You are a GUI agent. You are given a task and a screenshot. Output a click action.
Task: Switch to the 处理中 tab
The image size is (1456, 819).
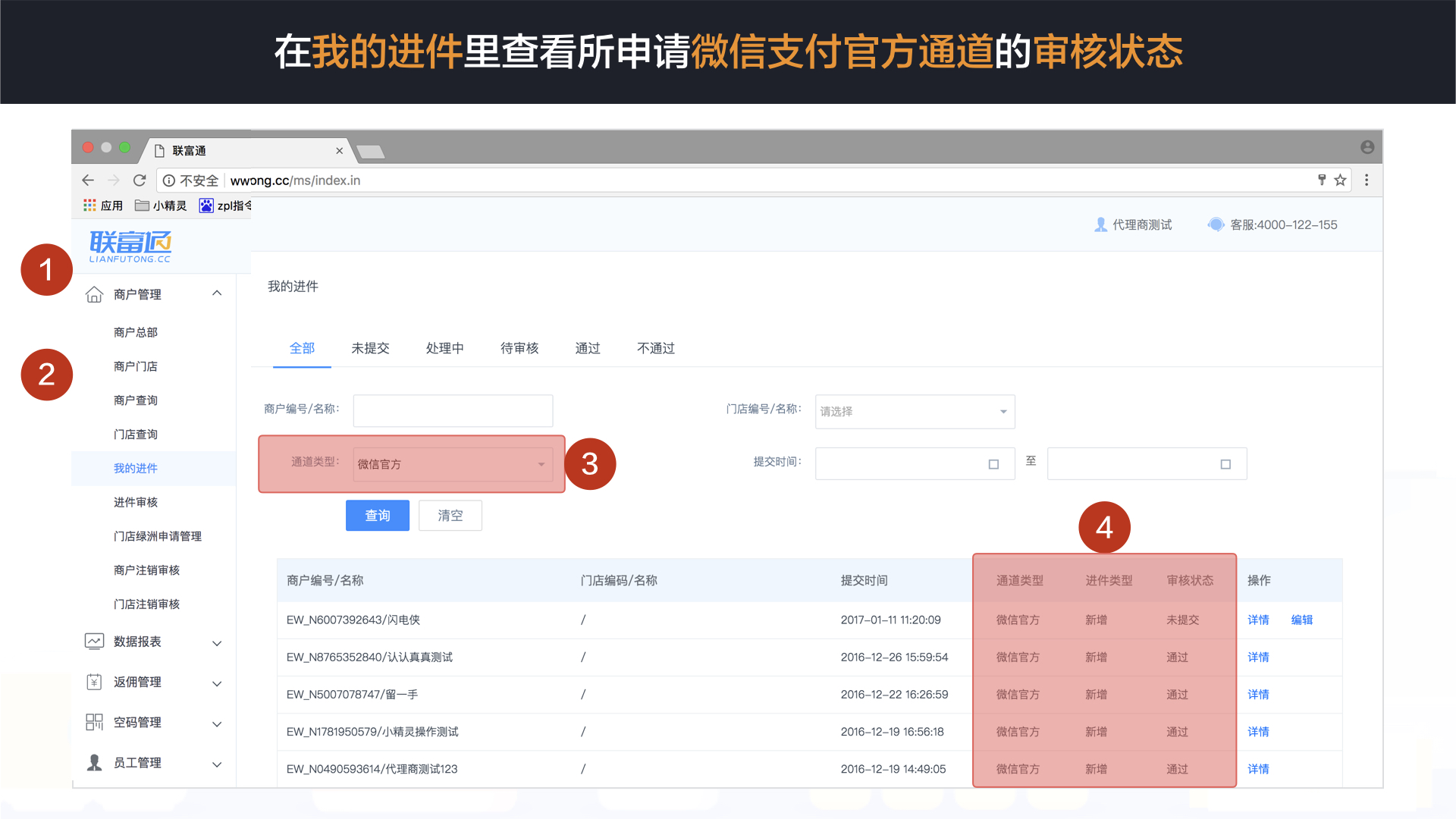coord(444,348)
